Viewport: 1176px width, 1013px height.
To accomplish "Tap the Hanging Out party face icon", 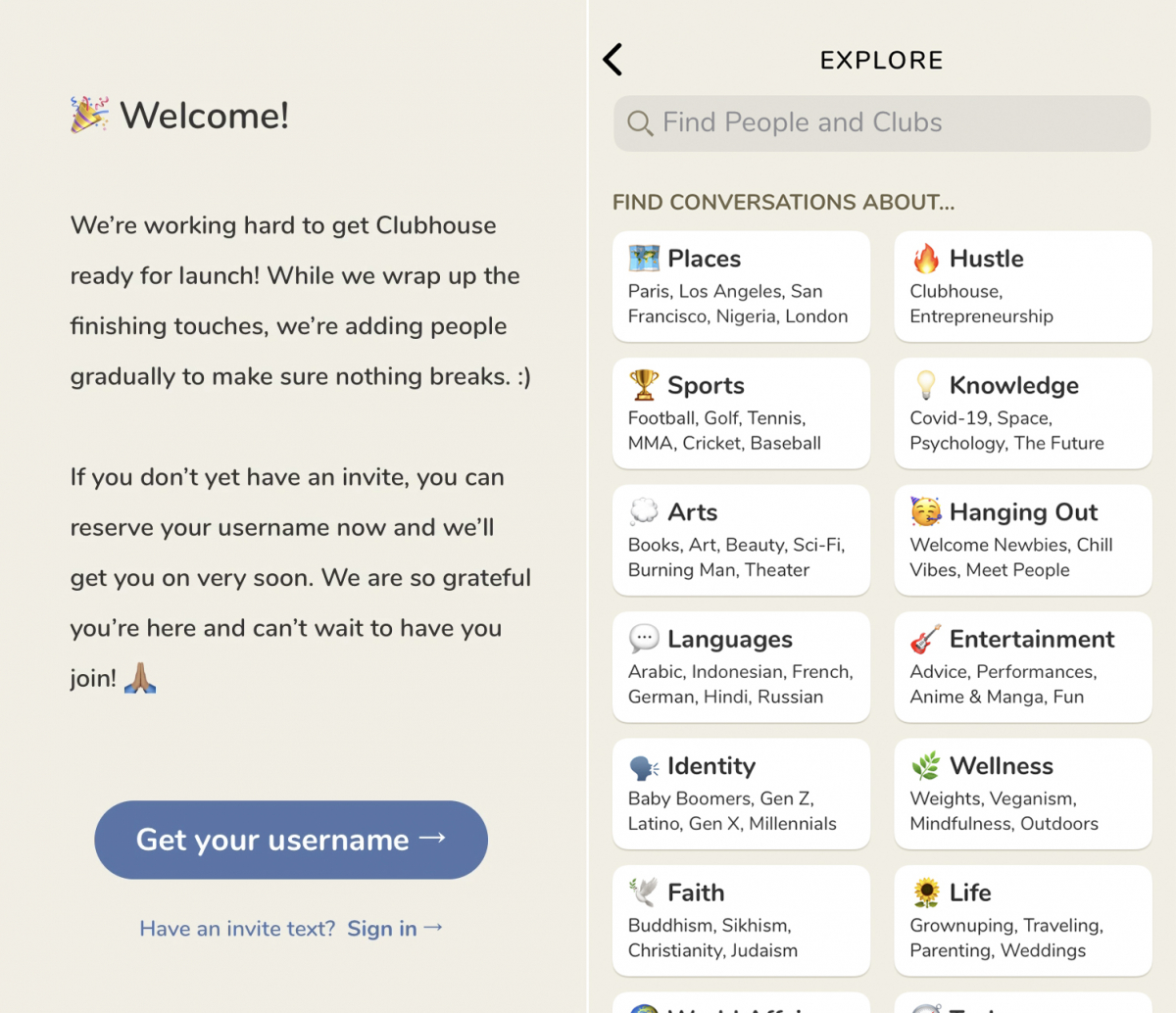I will pos(926,512).
